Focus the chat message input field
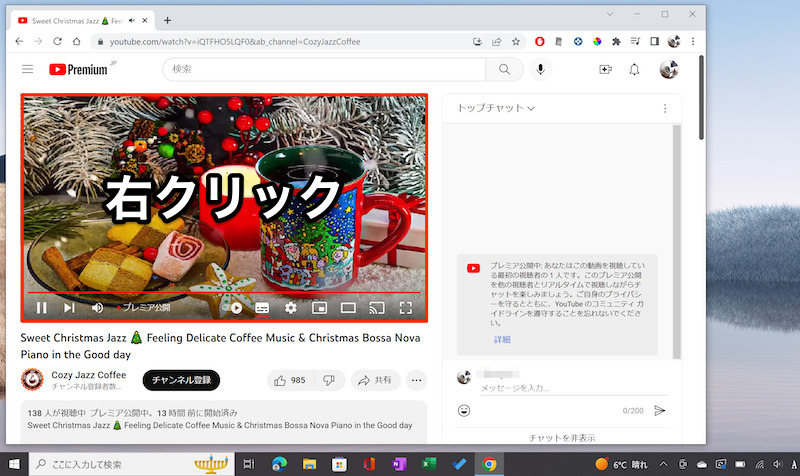This screenshot has height=476, width=800. [x=560, y=388]
